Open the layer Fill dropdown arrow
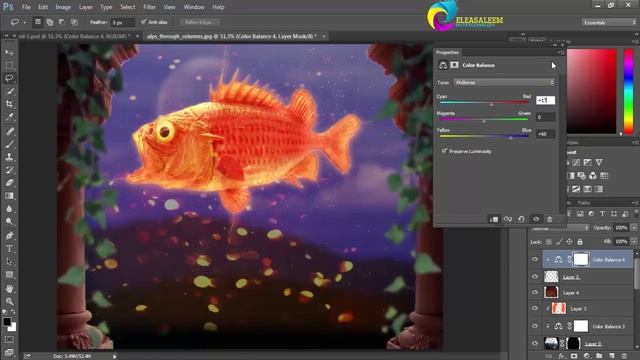Image resolution: width=640 pixels, height=360 pixels. [x=634, y=242]
